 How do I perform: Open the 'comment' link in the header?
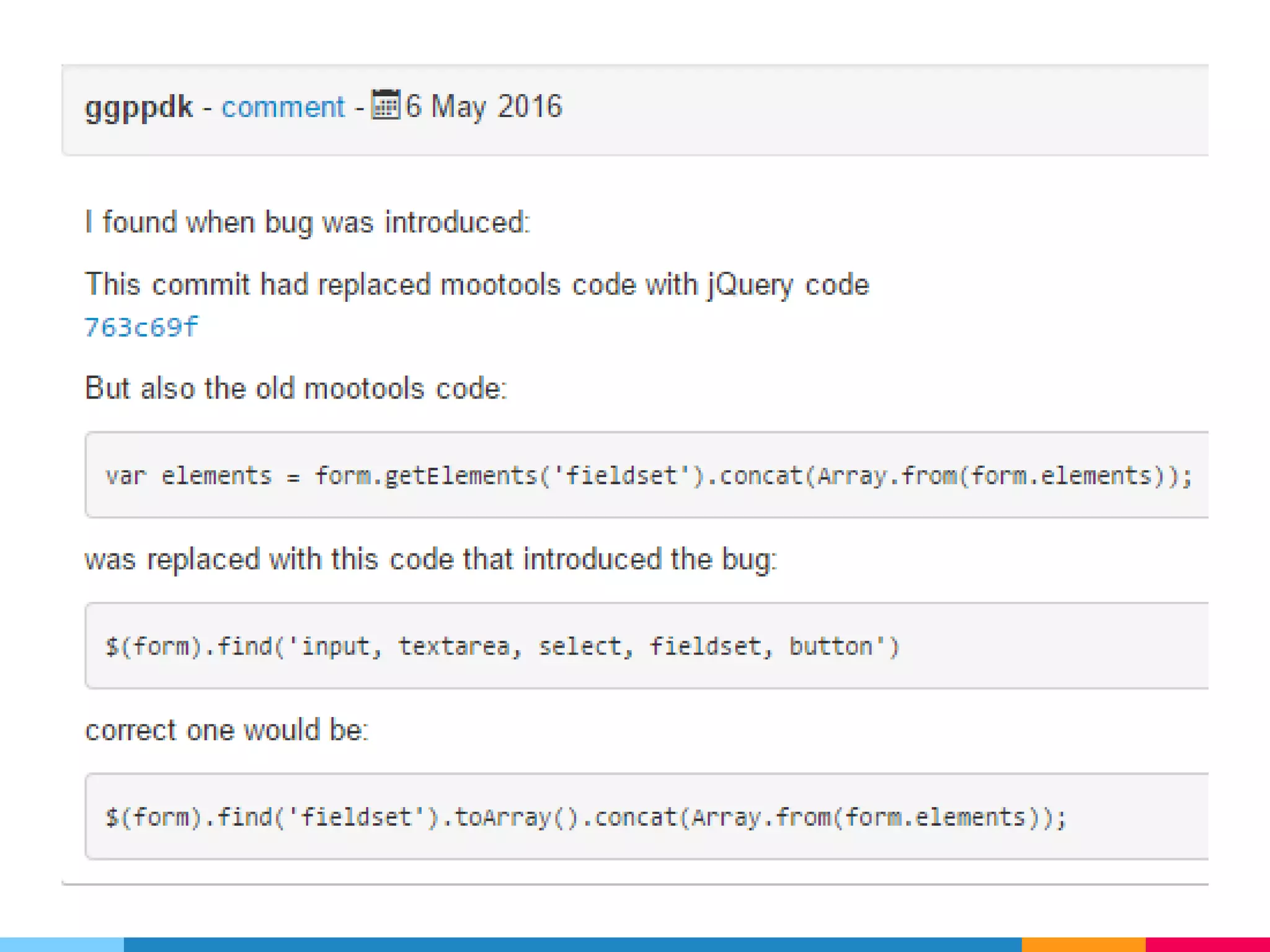tap(283, 107)
